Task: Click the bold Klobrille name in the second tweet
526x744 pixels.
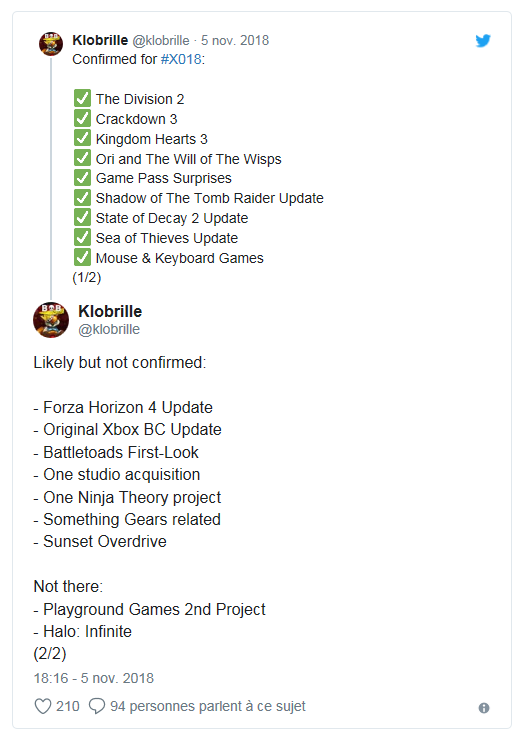Action: (110, 311)
